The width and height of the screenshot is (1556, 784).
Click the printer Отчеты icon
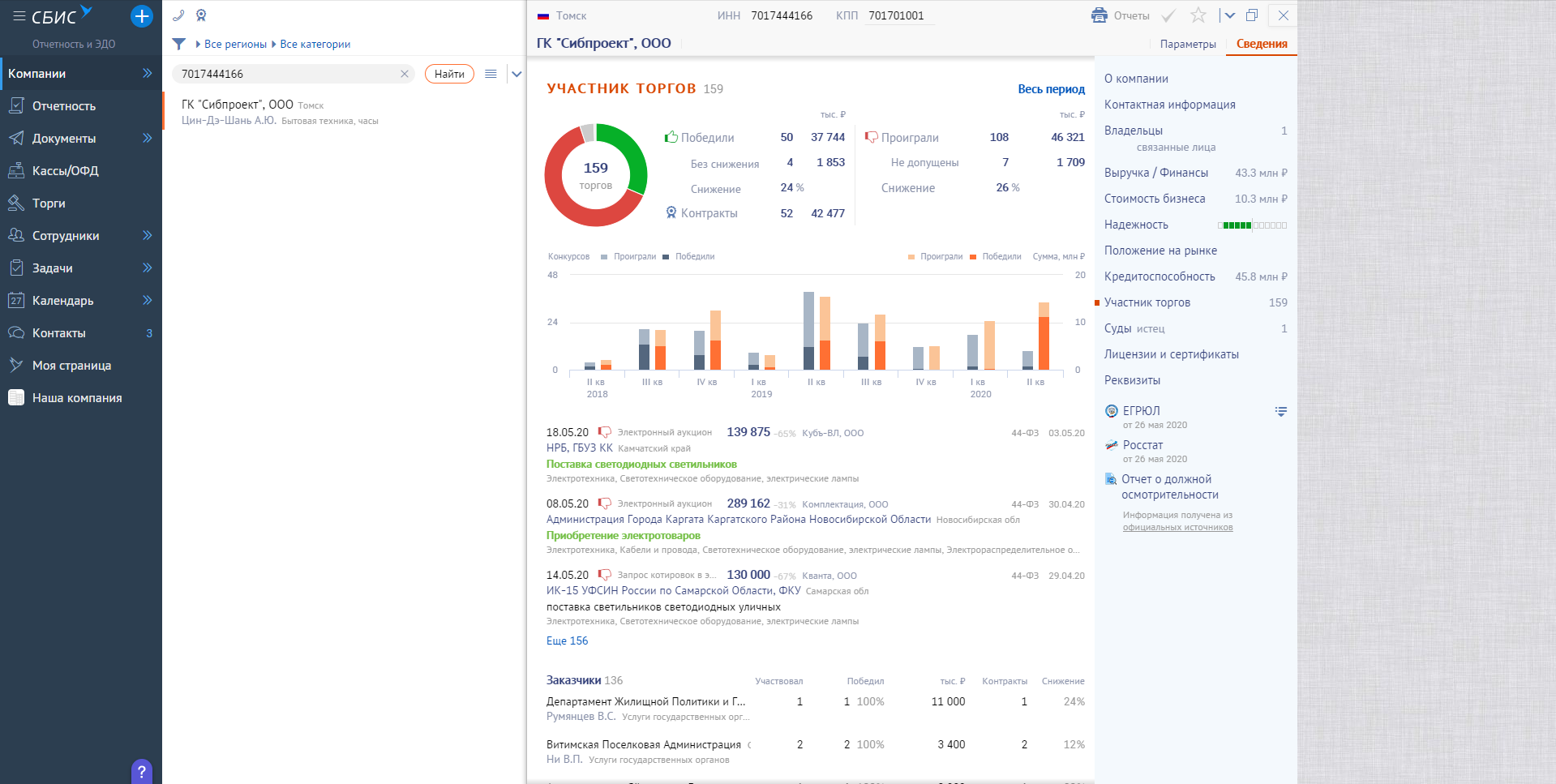[1099, 15]
